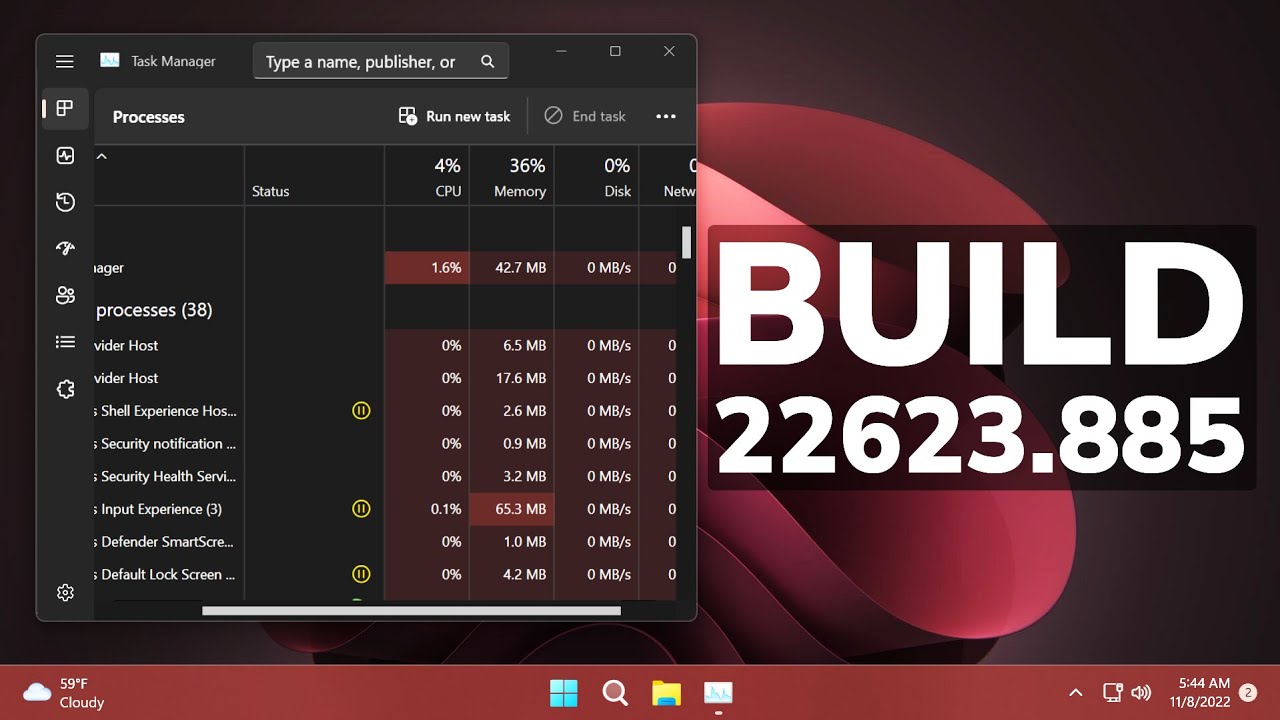Image resolution: width=1280 pixels, height=720 pixels.
Task: Open the Details page list icon
Action: 65,342
